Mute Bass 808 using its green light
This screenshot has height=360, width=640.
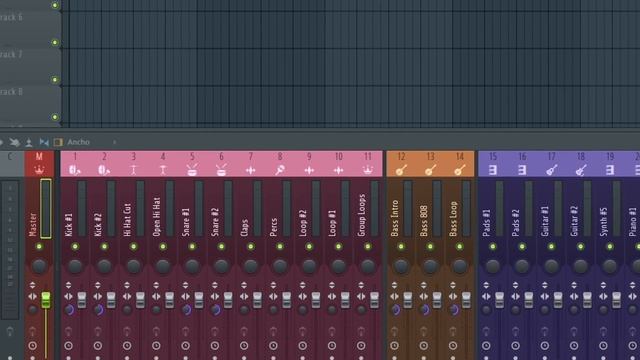[430, 247]
